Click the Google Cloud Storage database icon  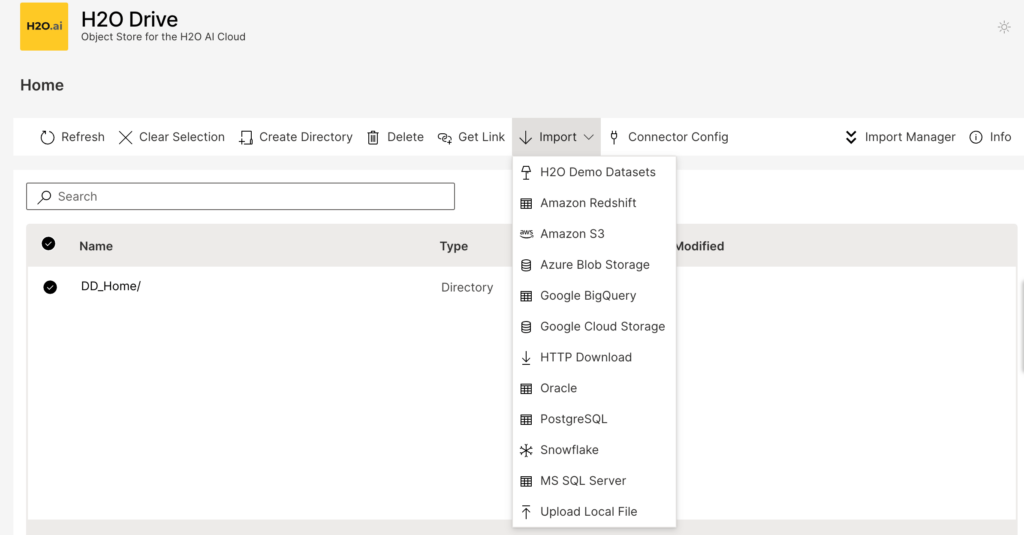(x=526, y=327)
